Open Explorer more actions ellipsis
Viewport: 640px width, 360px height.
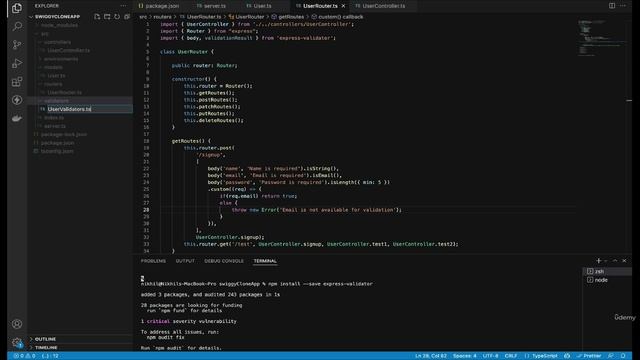point(123,6)
